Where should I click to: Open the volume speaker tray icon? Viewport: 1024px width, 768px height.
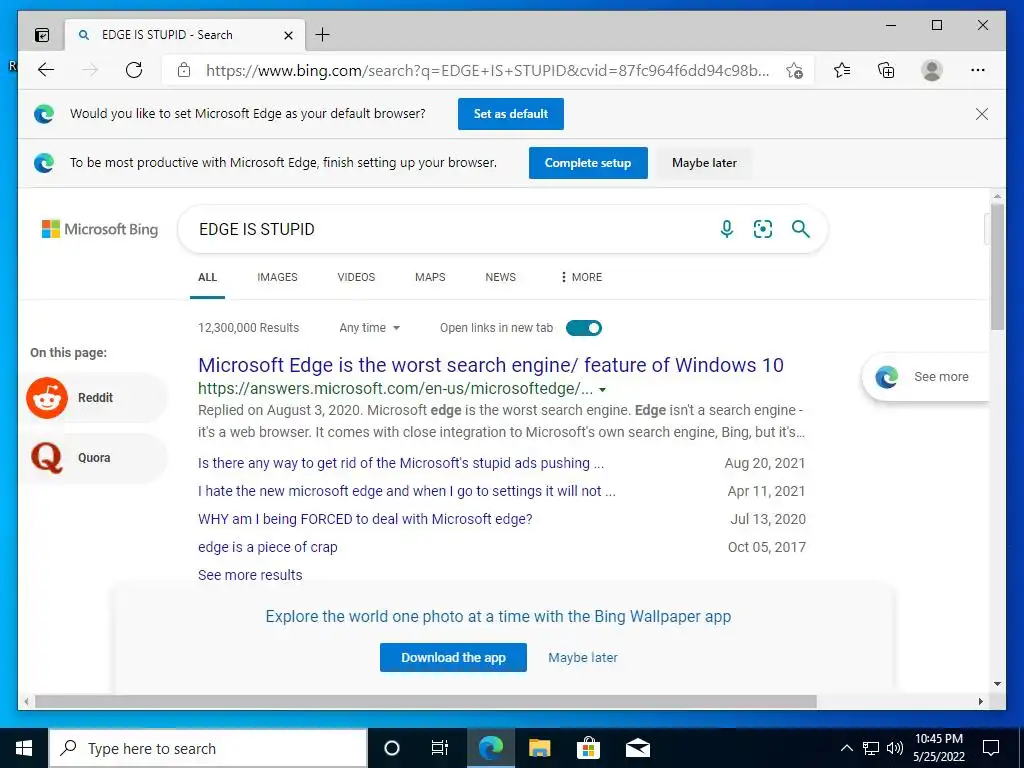coord(895,748)
